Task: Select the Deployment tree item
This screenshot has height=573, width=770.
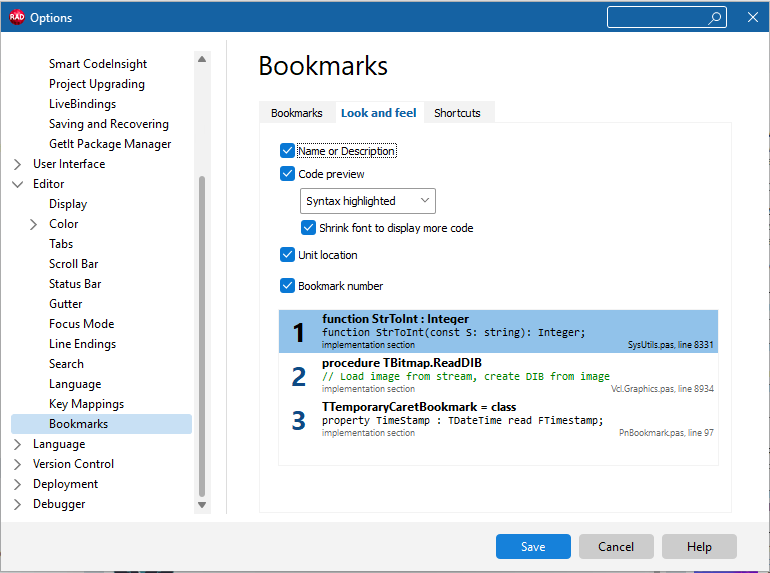Action: coord(65,484)
